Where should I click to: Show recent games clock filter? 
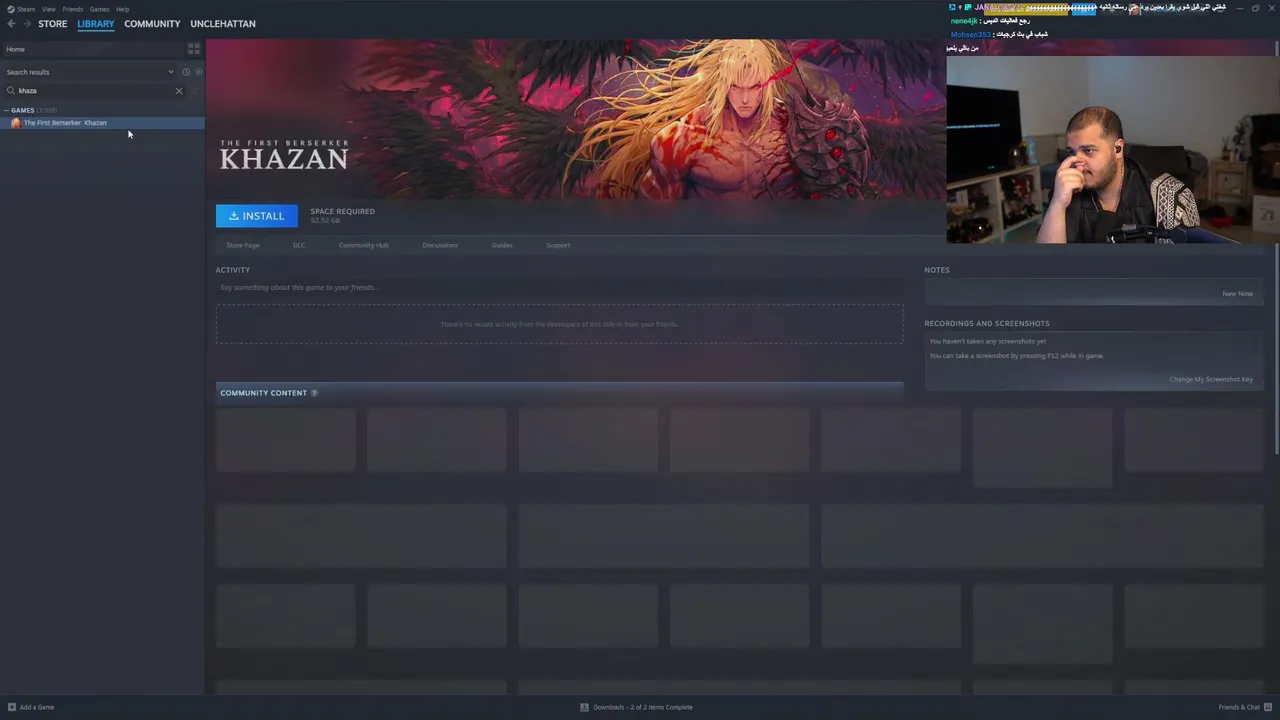coord(186,72)
